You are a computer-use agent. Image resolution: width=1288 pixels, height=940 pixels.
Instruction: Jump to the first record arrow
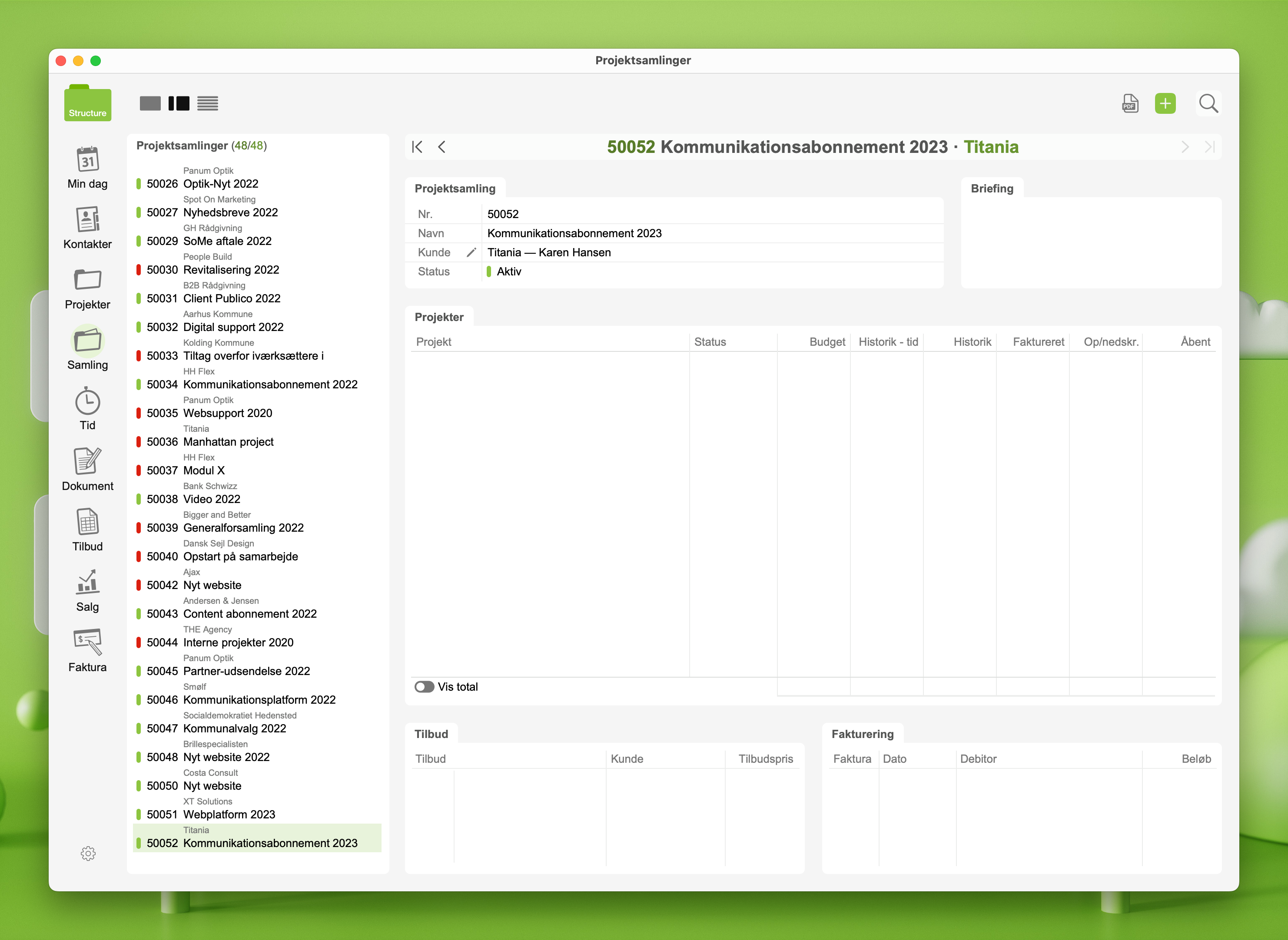(x=417, y=147)
